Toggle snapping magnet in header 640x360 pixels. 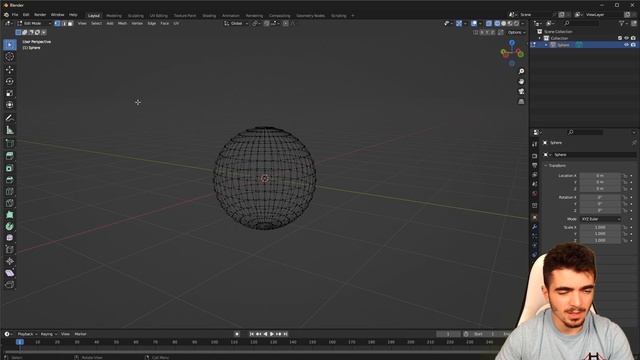[267, 24]
